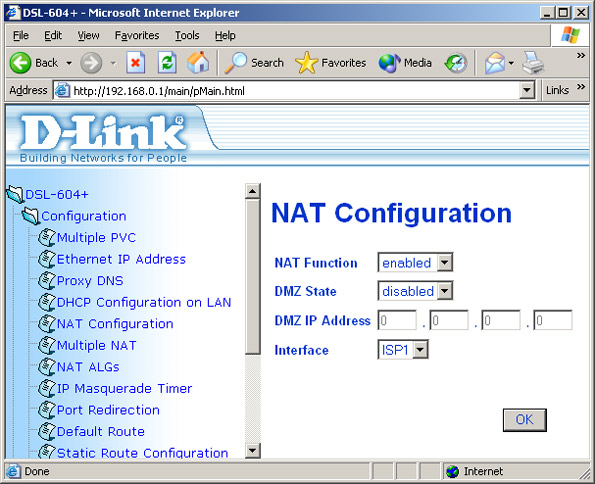Click the OK button
Screen dimensions: 595x484
tap(524, 420)
